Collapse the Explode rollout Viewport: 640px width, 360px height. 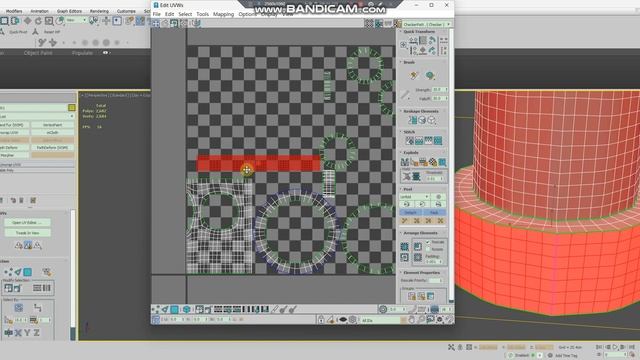click(411, 153)
